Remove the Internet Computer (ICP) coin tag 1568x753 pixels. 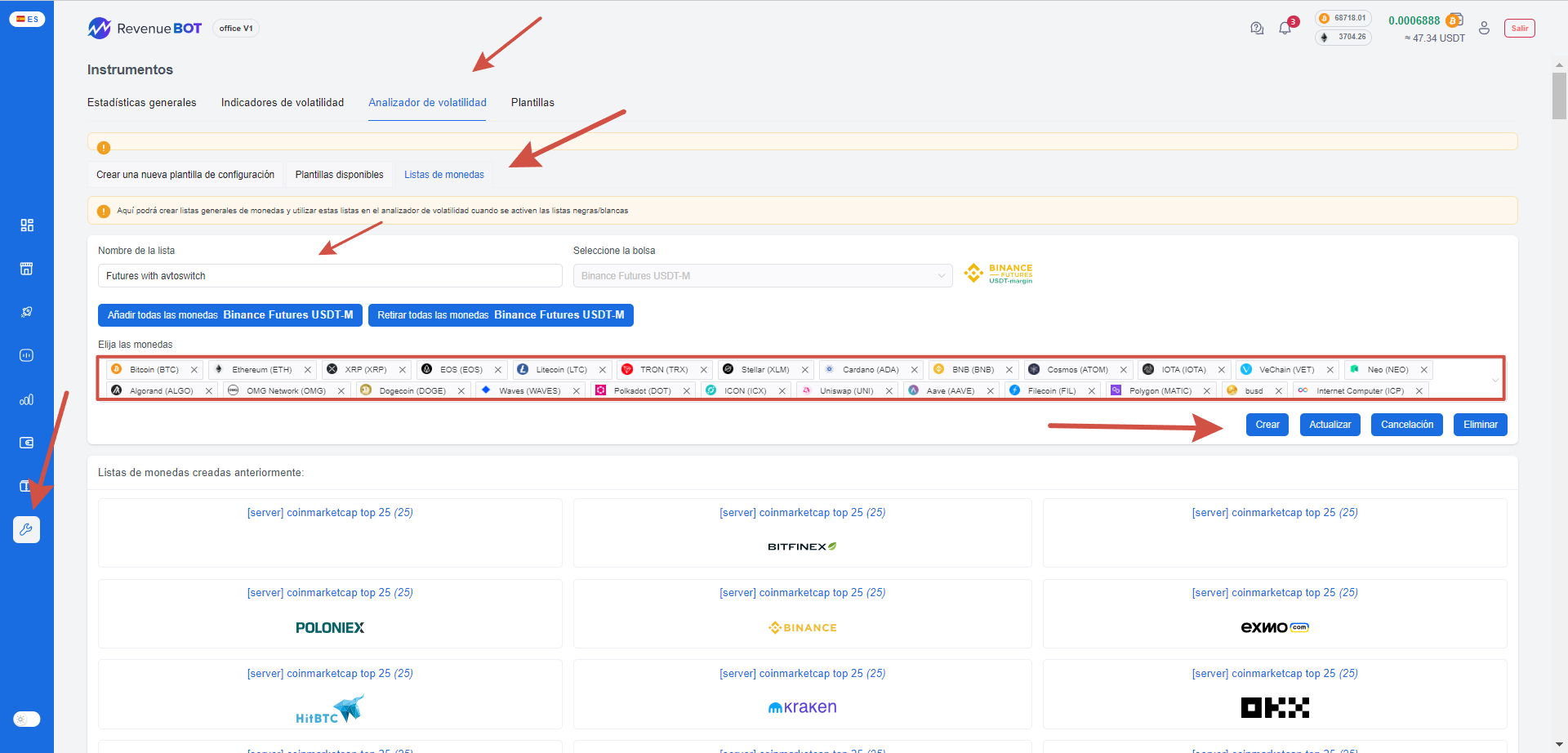(x=1419, y=391)
